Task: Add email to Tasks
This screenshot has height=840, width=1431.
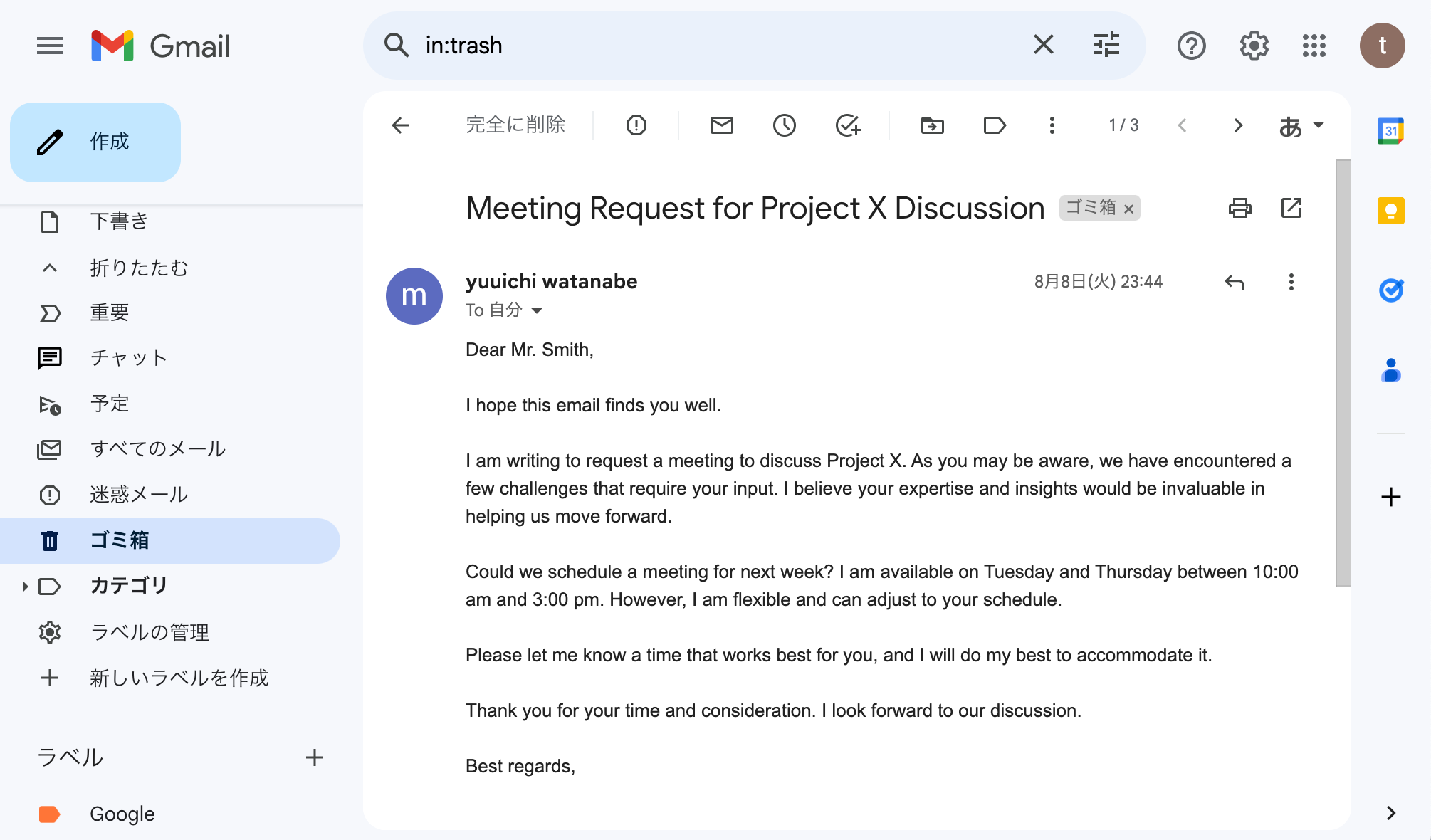Action: pyautogui.click(x=847, y=125)
